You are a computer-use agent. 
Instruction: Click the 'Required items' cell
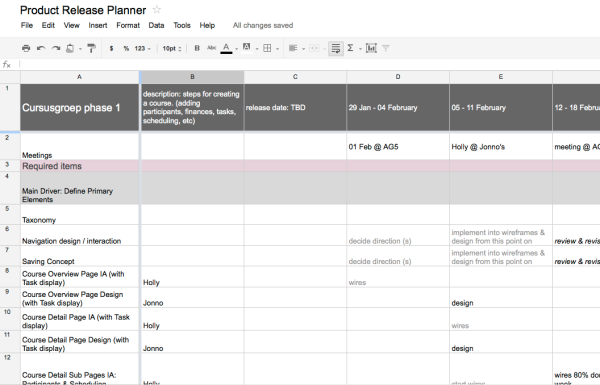(x=80, y=166)
